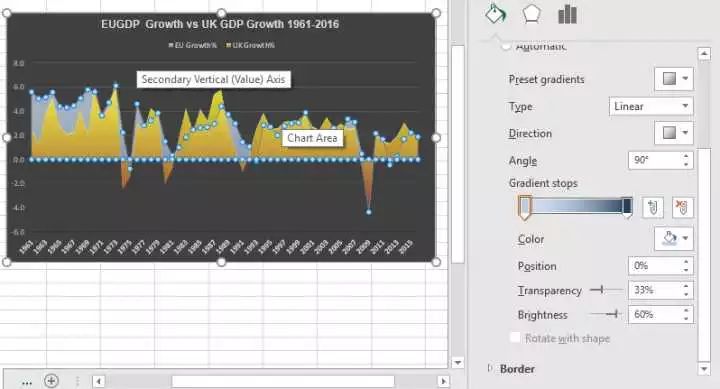
Task: Open the Effects pentagon tab icon
Action: pyautogui.click(x=531, y=14)
